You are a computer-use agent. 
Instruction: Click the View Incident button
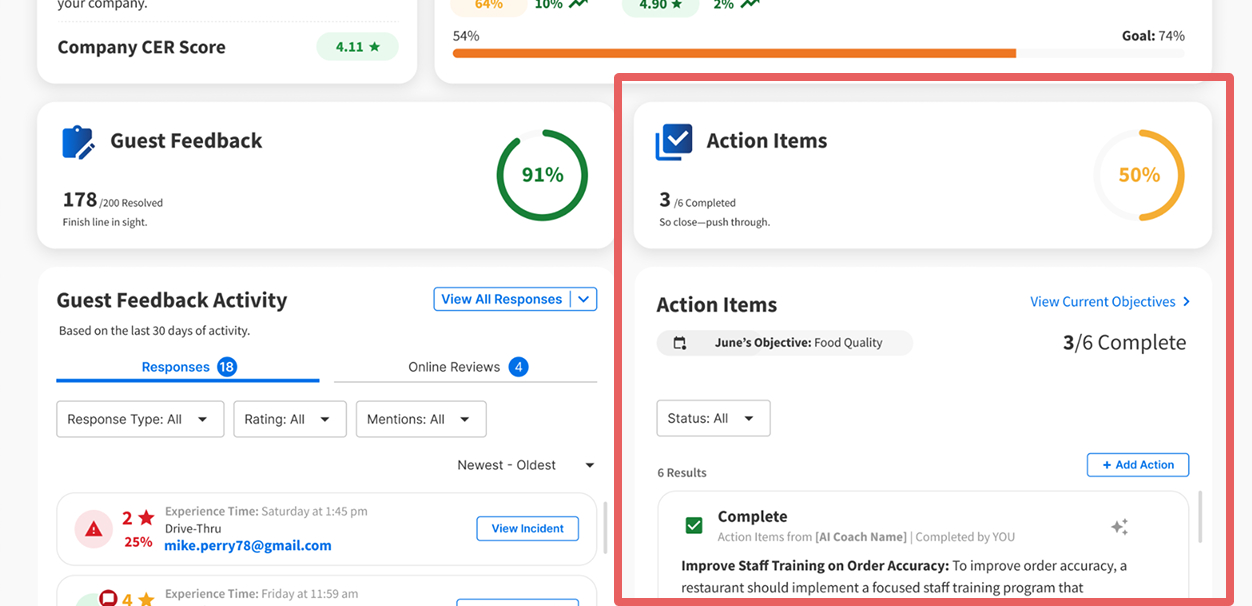click(528, 528)
